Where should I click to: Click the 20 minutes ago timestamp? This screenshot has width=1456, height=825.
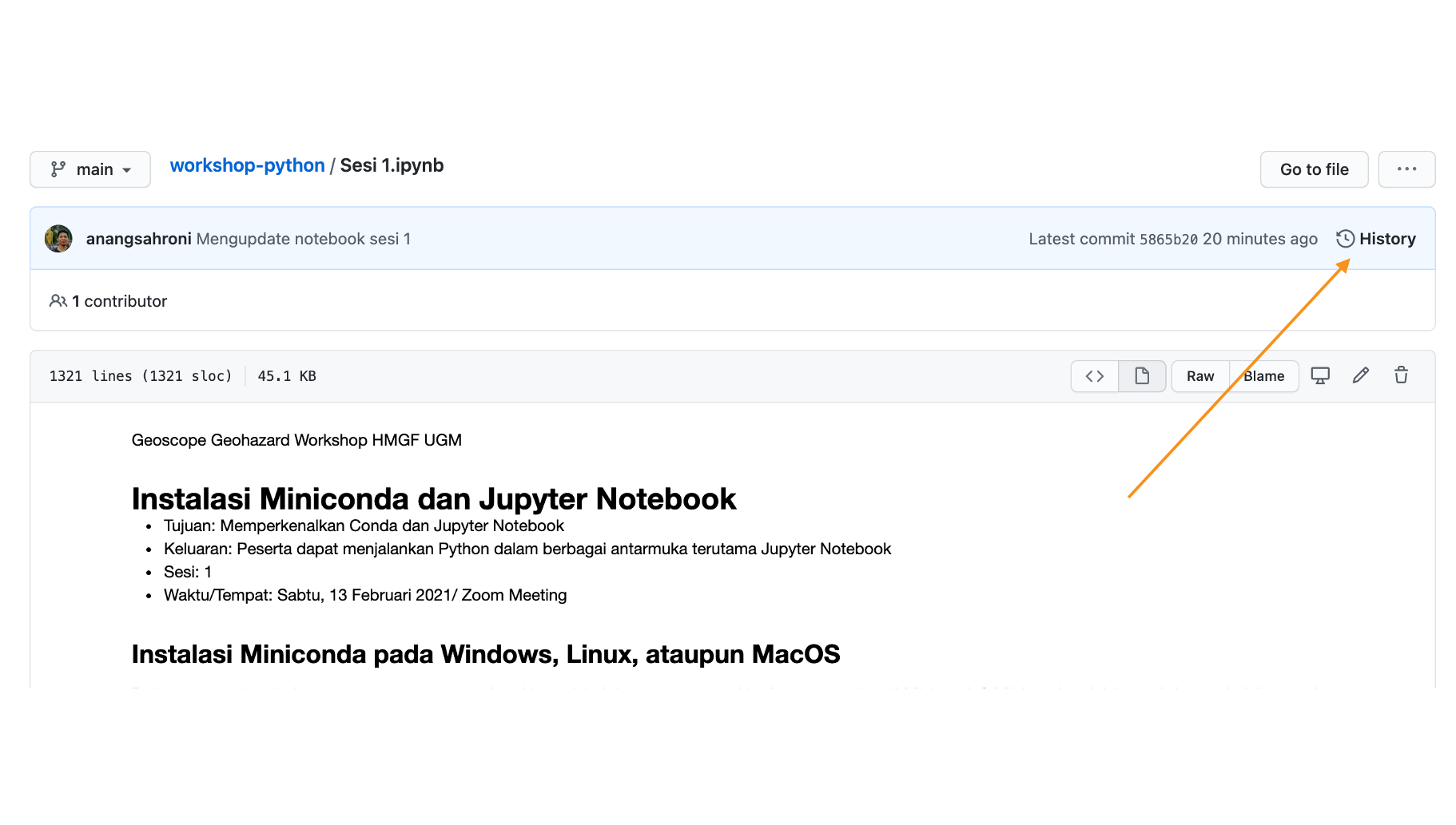(1260, 239)
